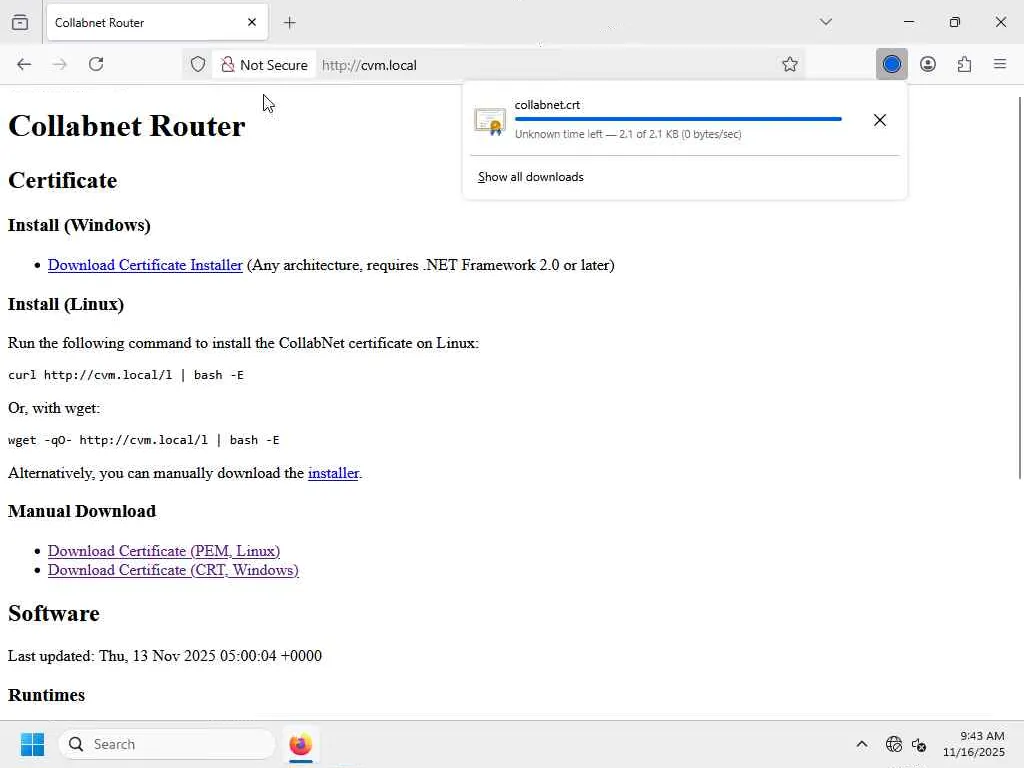Image resolution: width=1024 pixels, height=768 pixels.
Task: Follow the Linux installer link
Action: pyautogui.click(x=333, y=473)
